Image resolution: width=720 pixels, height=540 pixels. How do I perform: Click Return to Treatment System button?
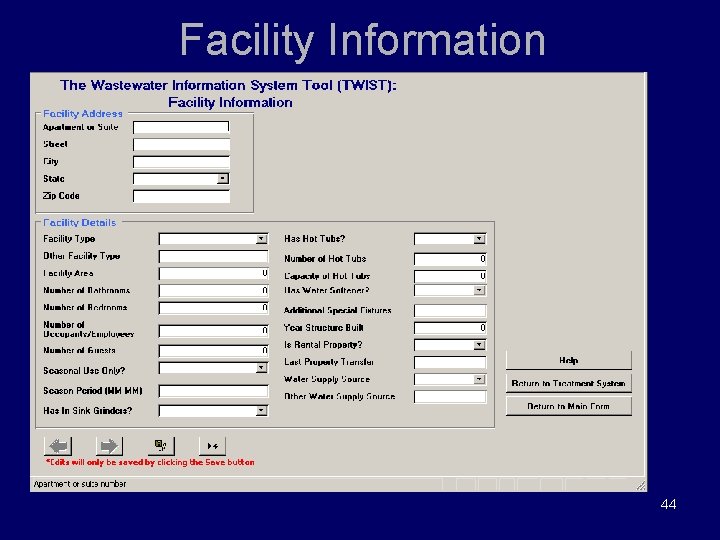(x=568, y=383)
